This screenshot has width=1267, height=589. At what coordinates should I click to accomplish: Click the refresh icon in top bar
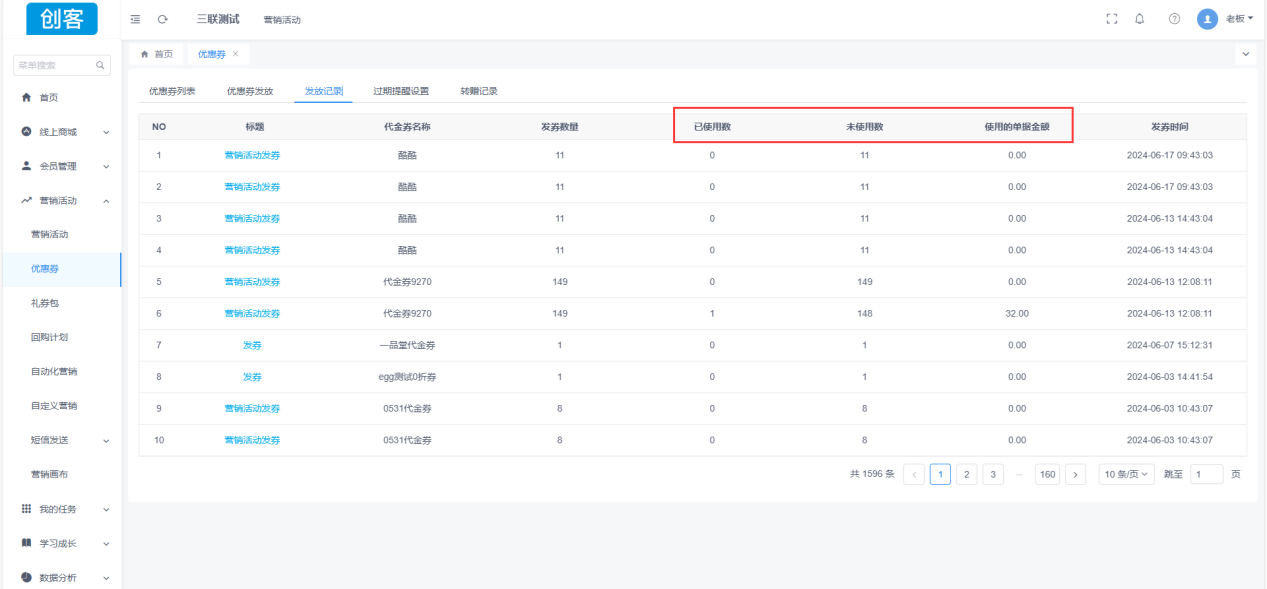pos(162,19)
